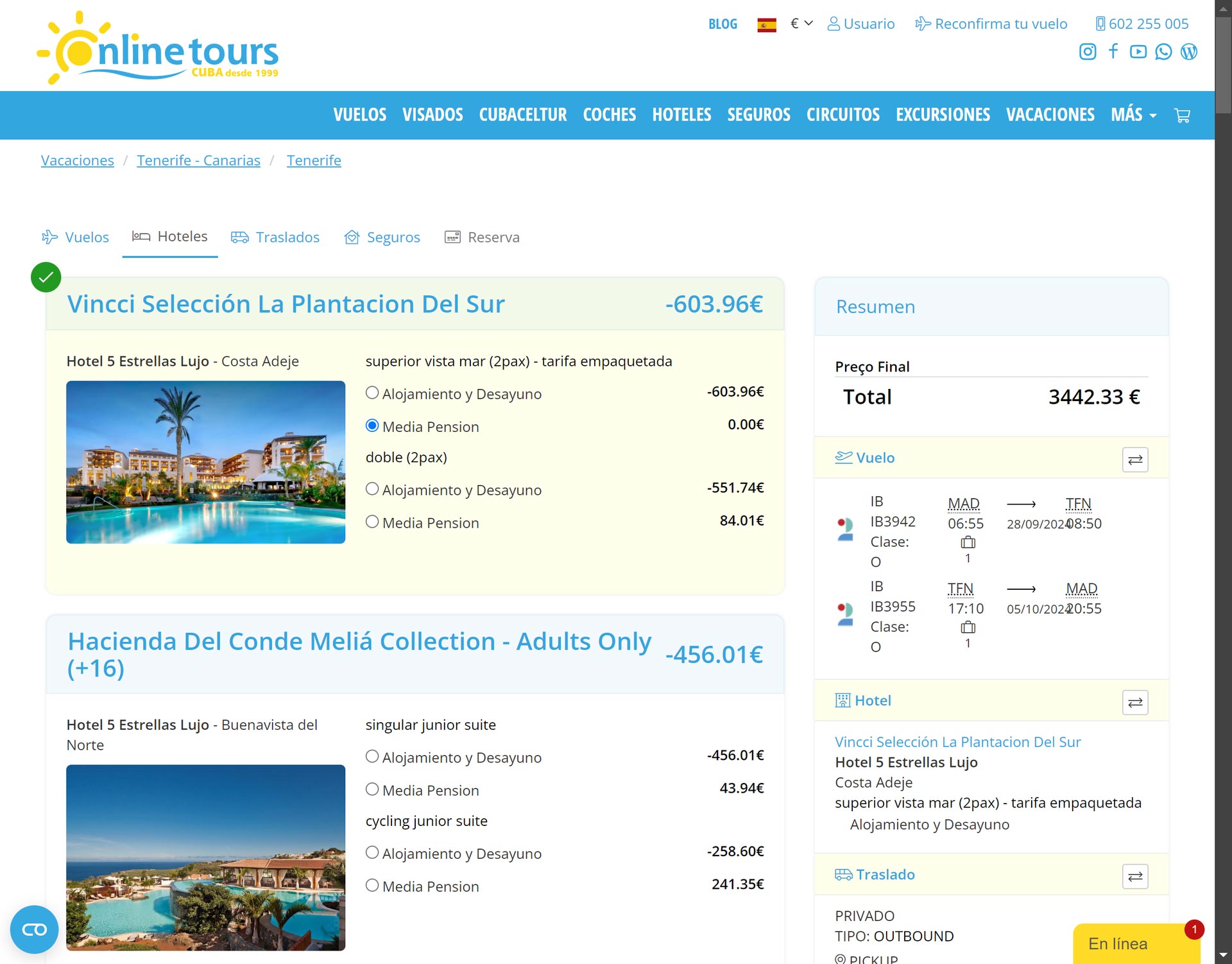The height and width of the screenshot is (964, 1232).
Task: Open the Instagram social icon
Action: coord(1087,51)
